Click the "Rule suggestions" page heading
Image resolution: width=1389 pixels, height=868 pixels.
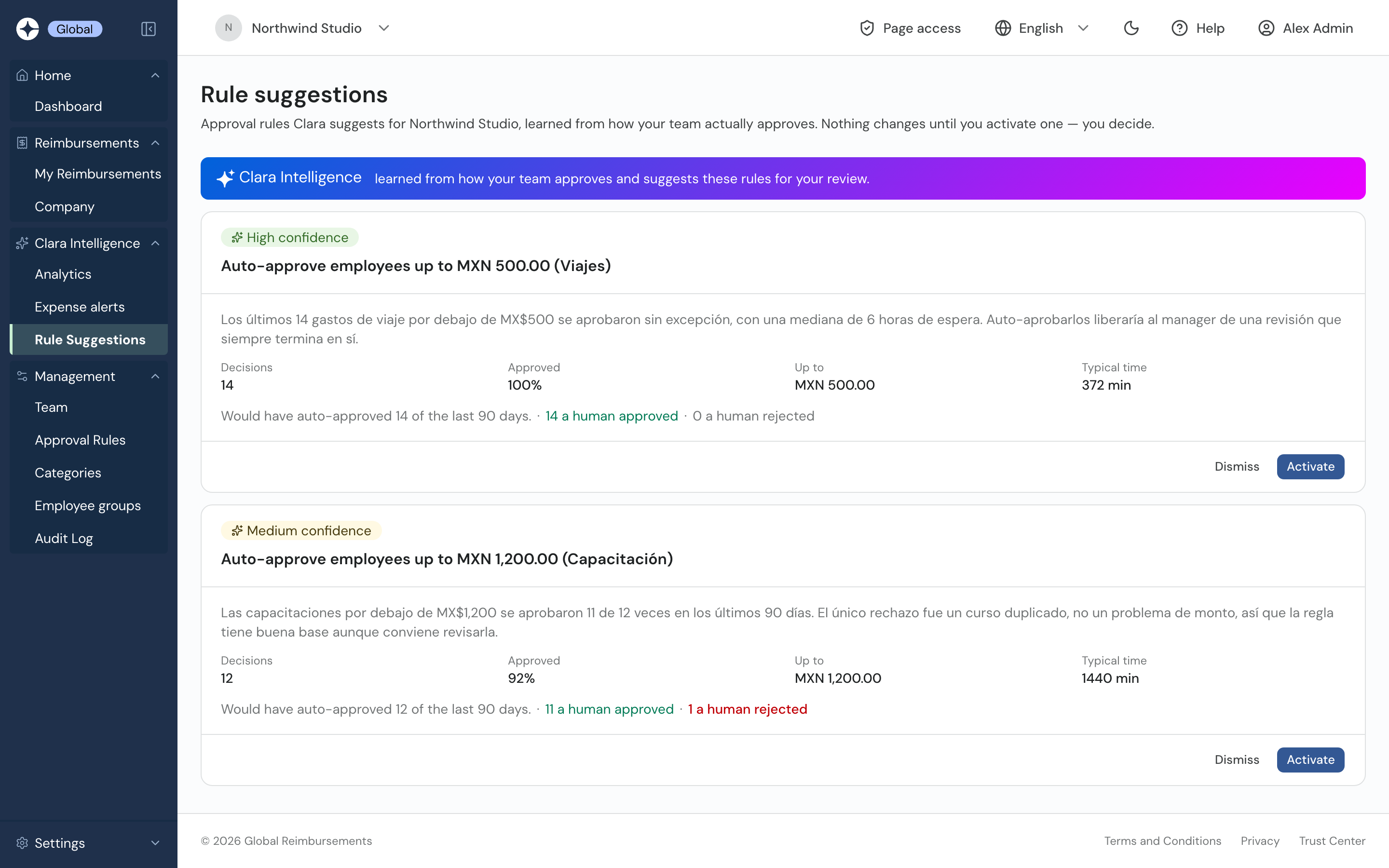point(294,95)
